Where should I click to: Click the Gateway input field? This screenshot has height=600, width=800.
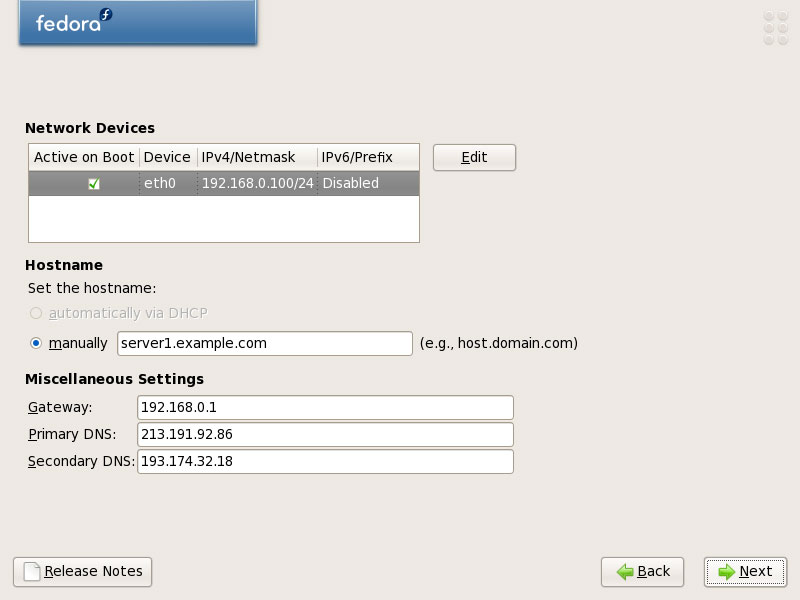coord(326,407)
